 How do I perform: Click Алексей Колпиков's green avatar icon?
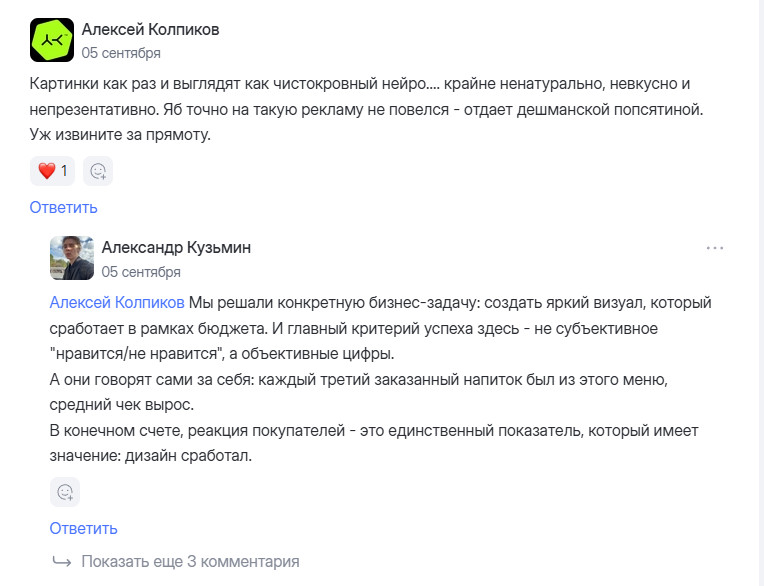click(x=52, y=40)
